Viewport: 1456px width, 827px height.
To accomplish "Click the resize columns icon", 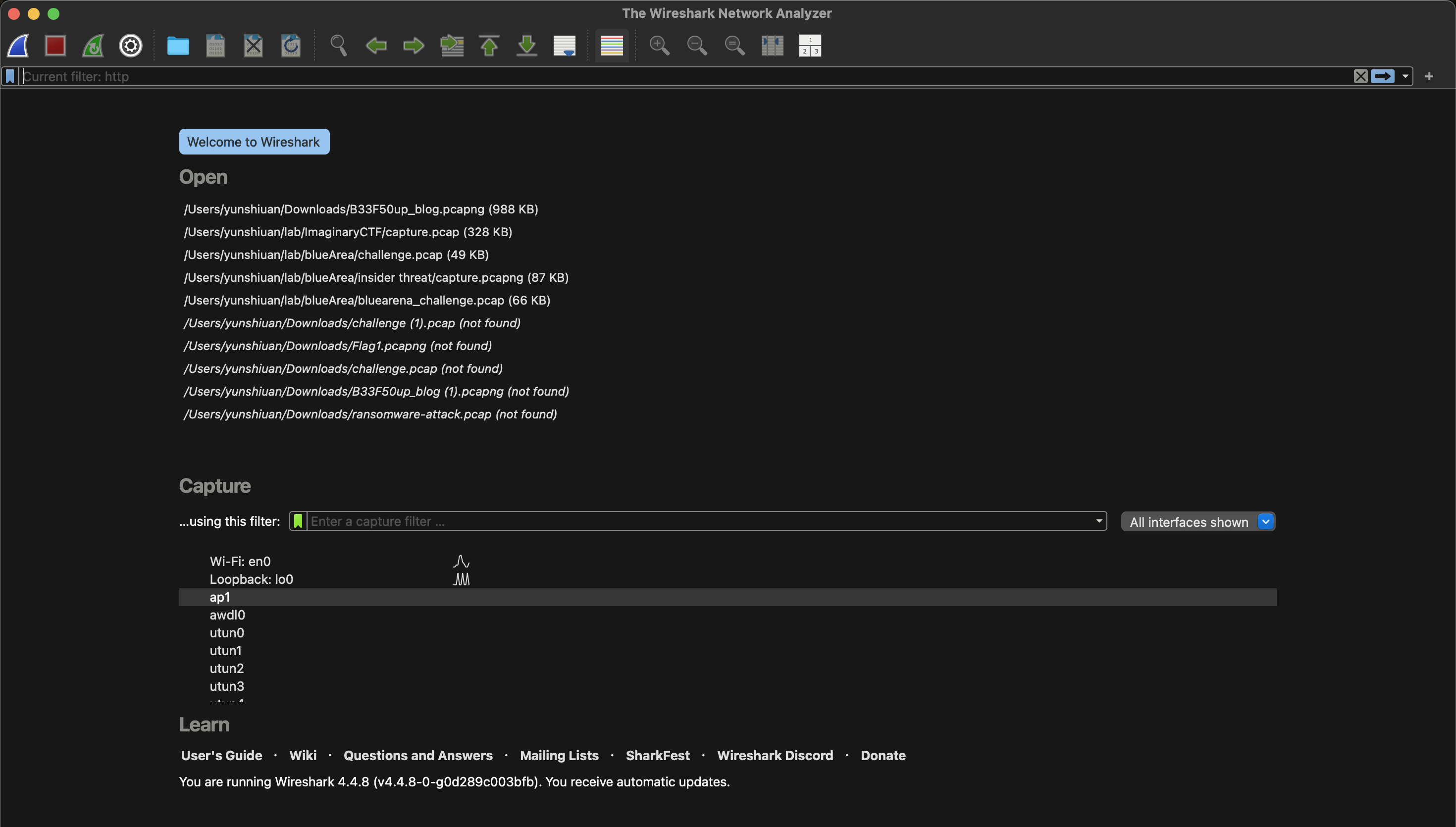I will point(772,46).
